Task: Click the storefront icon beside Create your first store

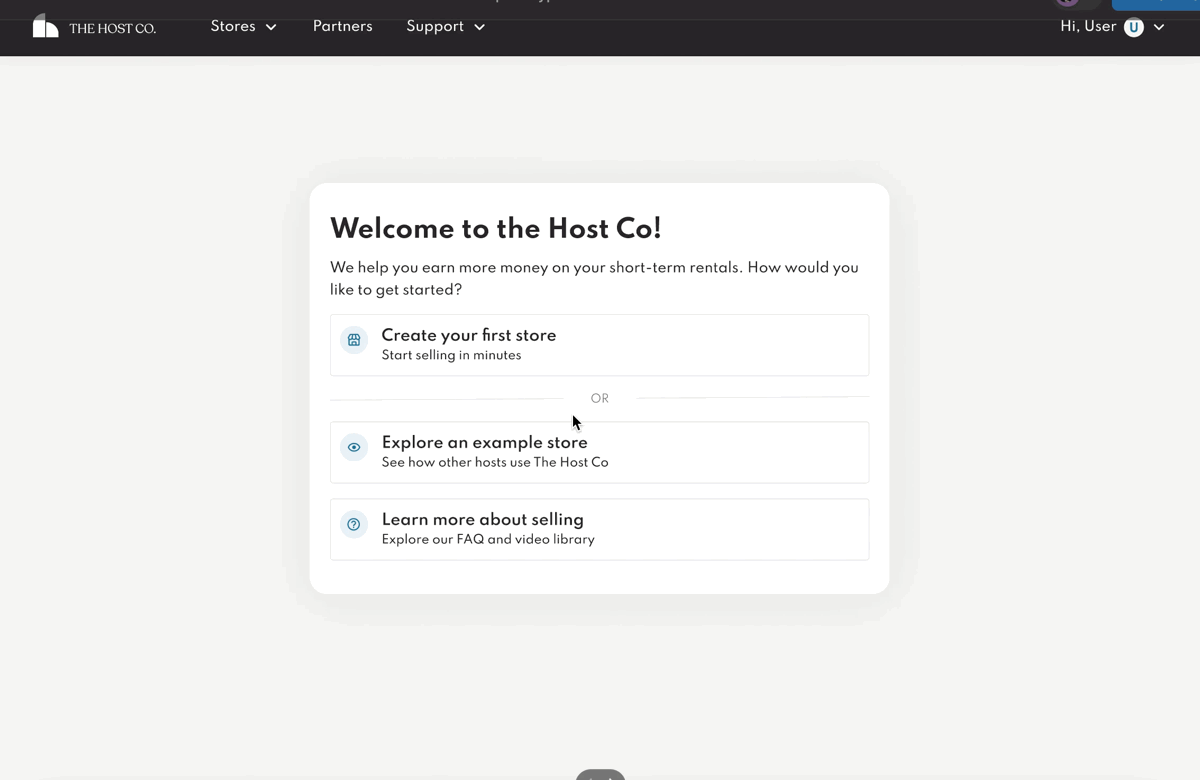Action: 354,340
